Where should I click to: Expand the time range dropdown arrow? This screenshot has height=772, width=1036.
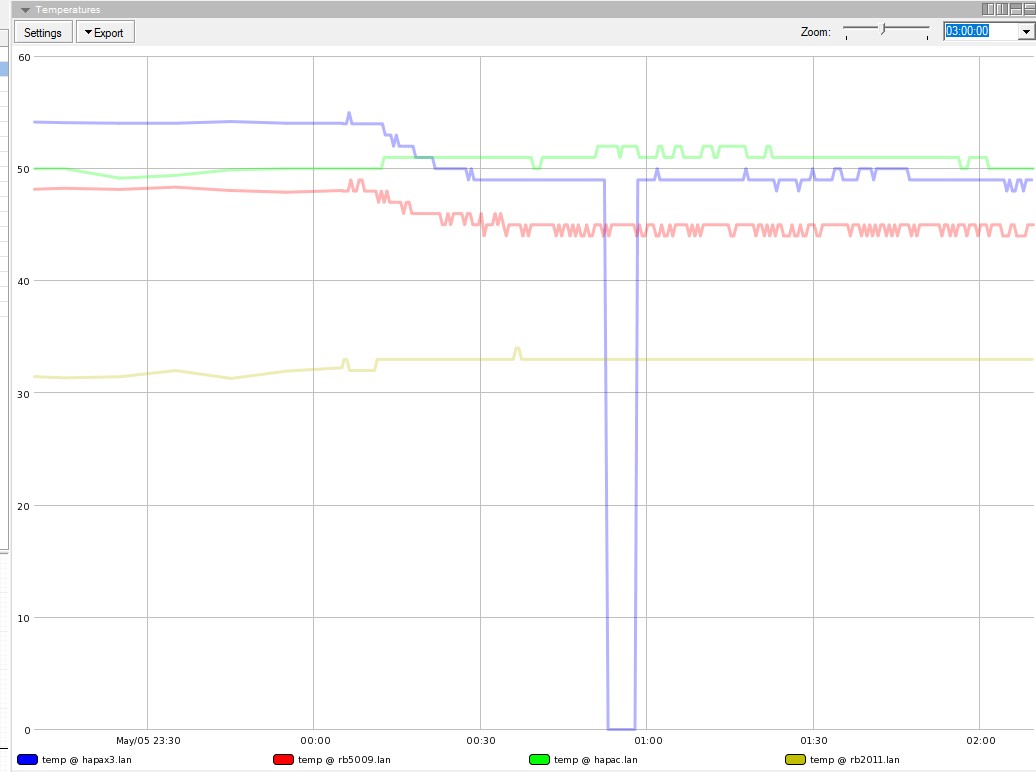[1026, 31]
